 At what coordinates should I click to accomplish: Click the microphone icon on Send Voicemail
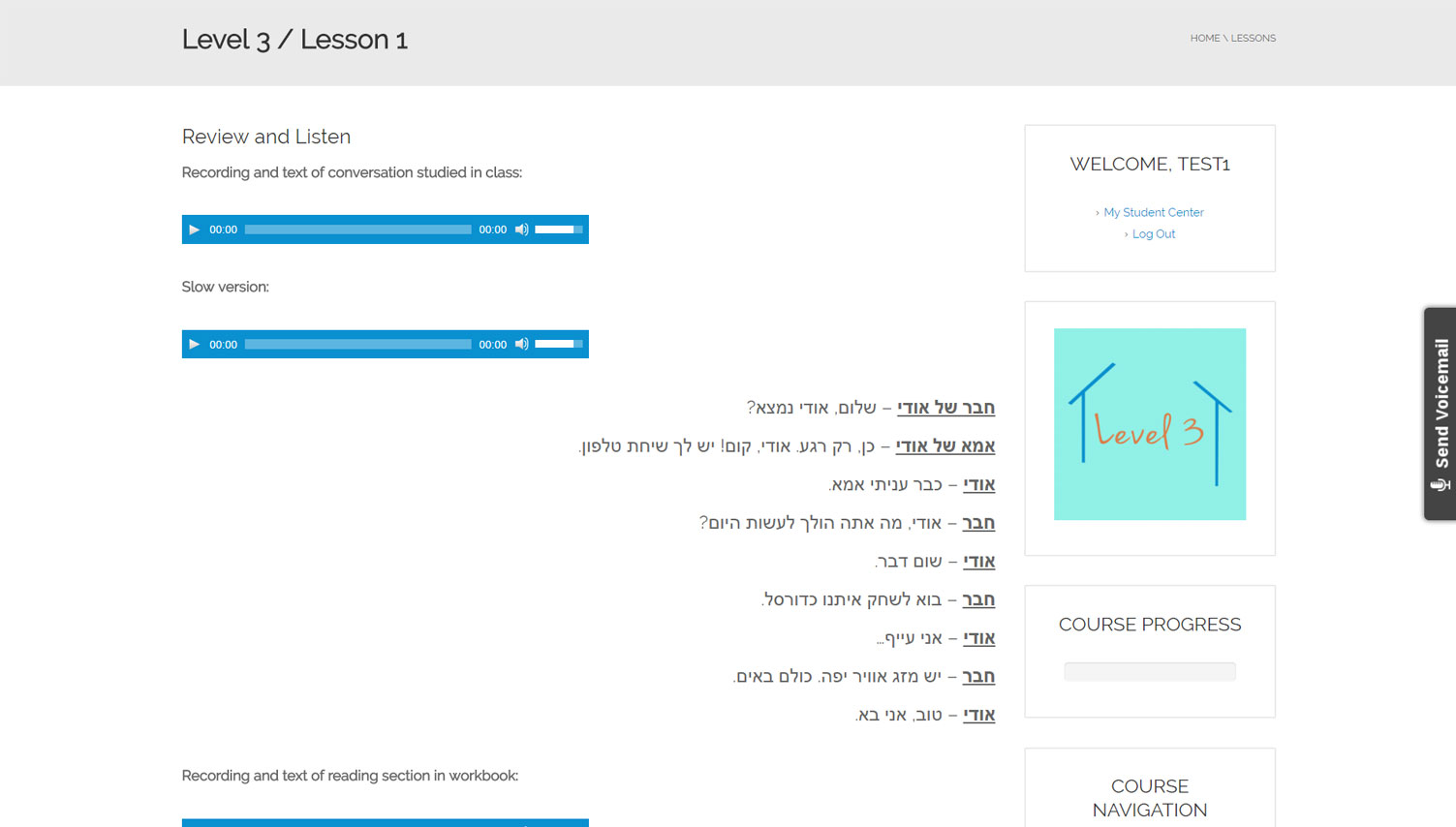(1441, 485)
